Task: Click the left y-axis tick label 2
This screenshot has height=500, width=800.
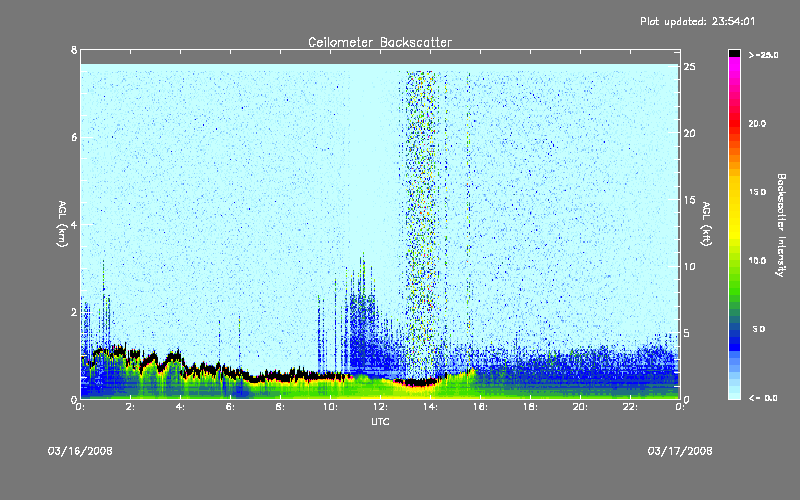Action: [74, 312]
